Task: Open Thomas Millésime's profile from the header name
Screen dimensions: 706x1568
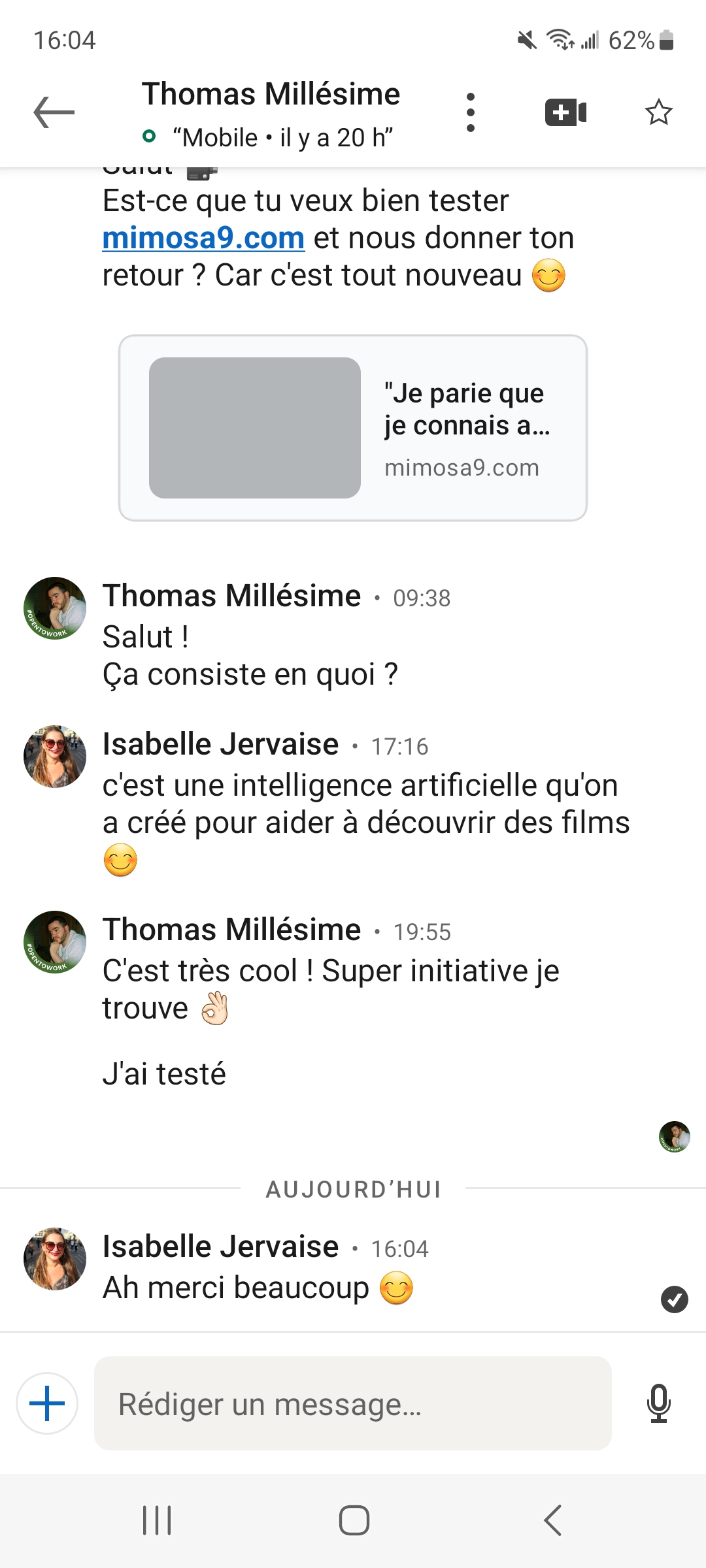Action: tap(271, 95)
